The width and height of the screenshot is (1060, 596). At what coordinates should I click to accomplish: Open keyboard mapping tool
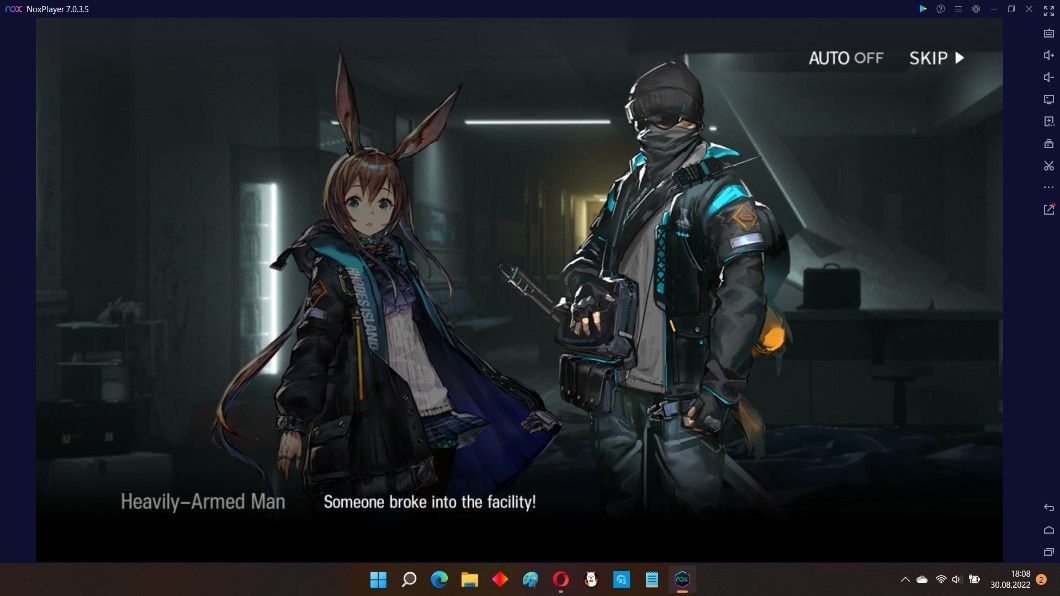(1049, 33)
